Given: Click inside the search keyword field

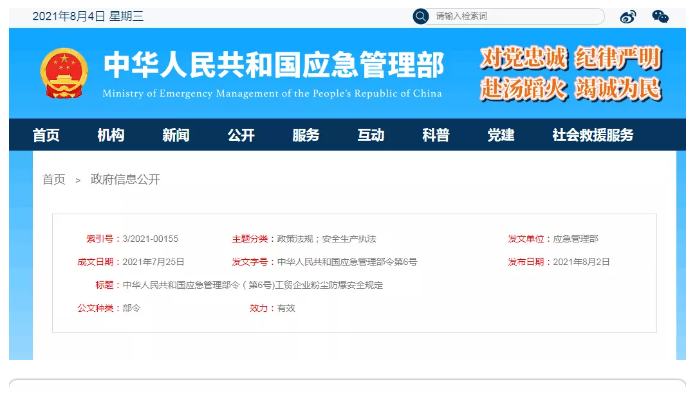Looking at the screenshot, I should tap(516, 16).
